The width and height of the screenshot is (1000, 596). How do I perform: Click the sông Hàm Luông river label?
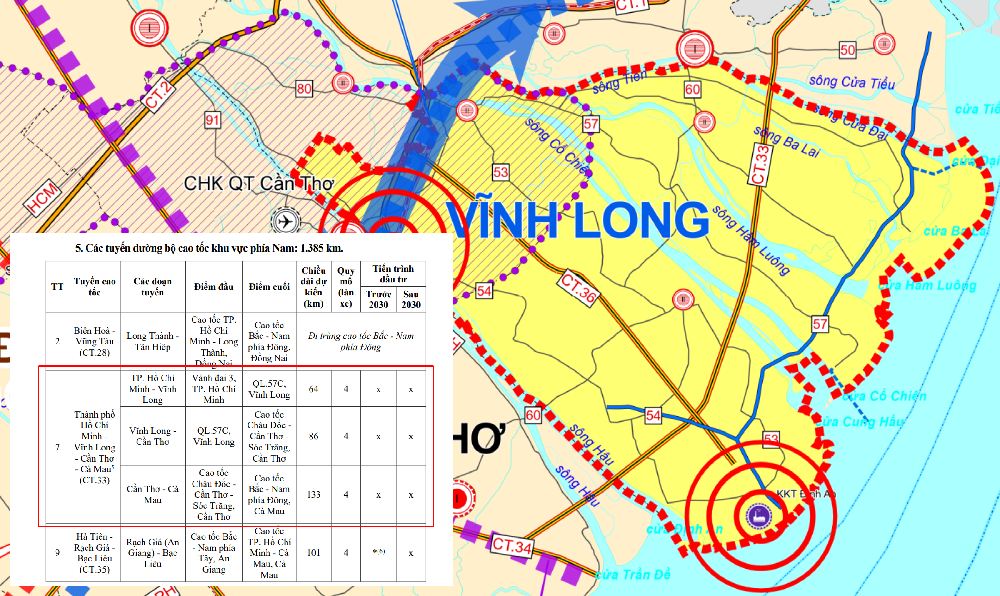(750, 240)
